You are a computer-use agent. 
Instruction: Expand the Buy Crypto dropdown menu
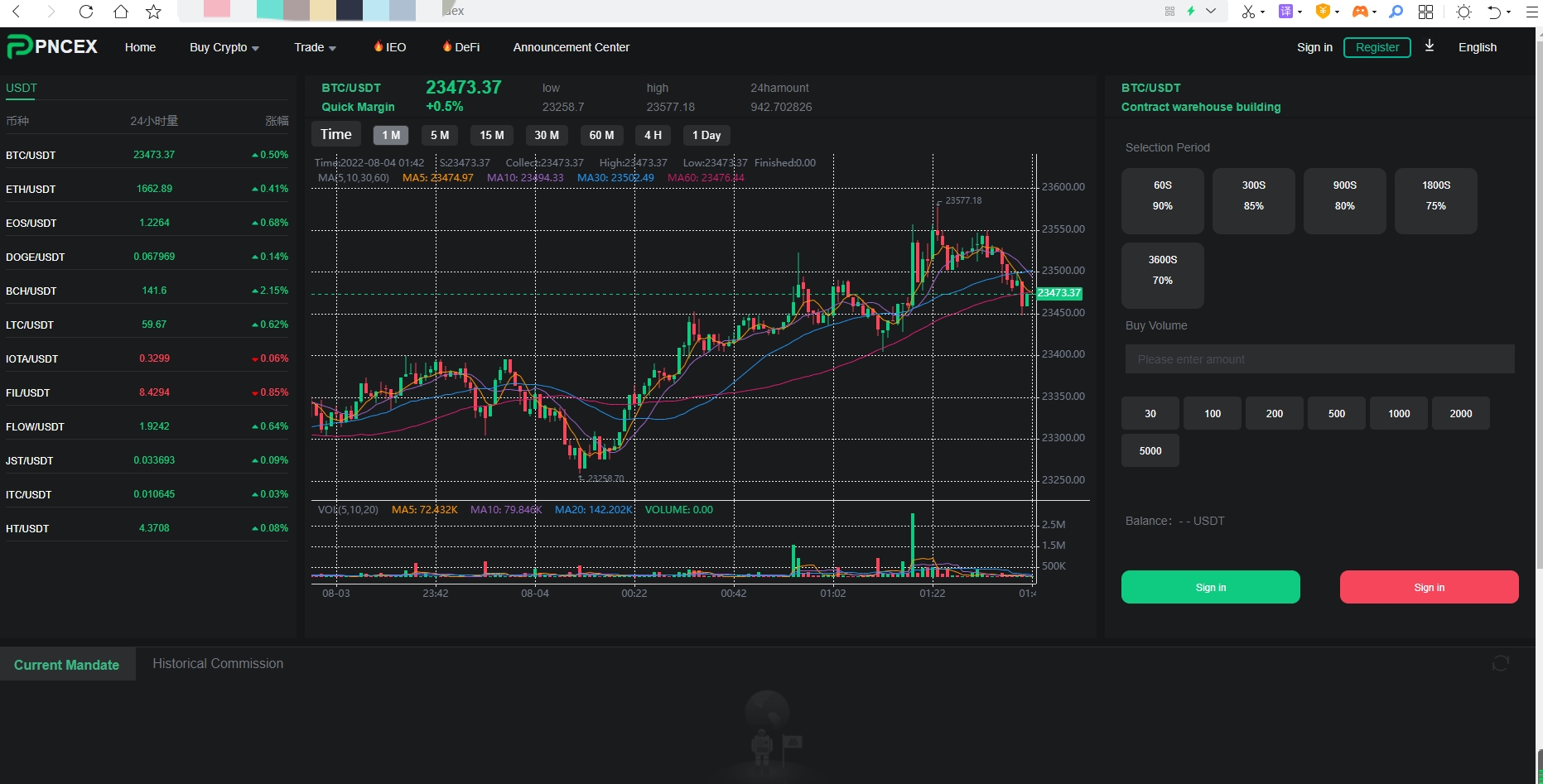(224, 47)
